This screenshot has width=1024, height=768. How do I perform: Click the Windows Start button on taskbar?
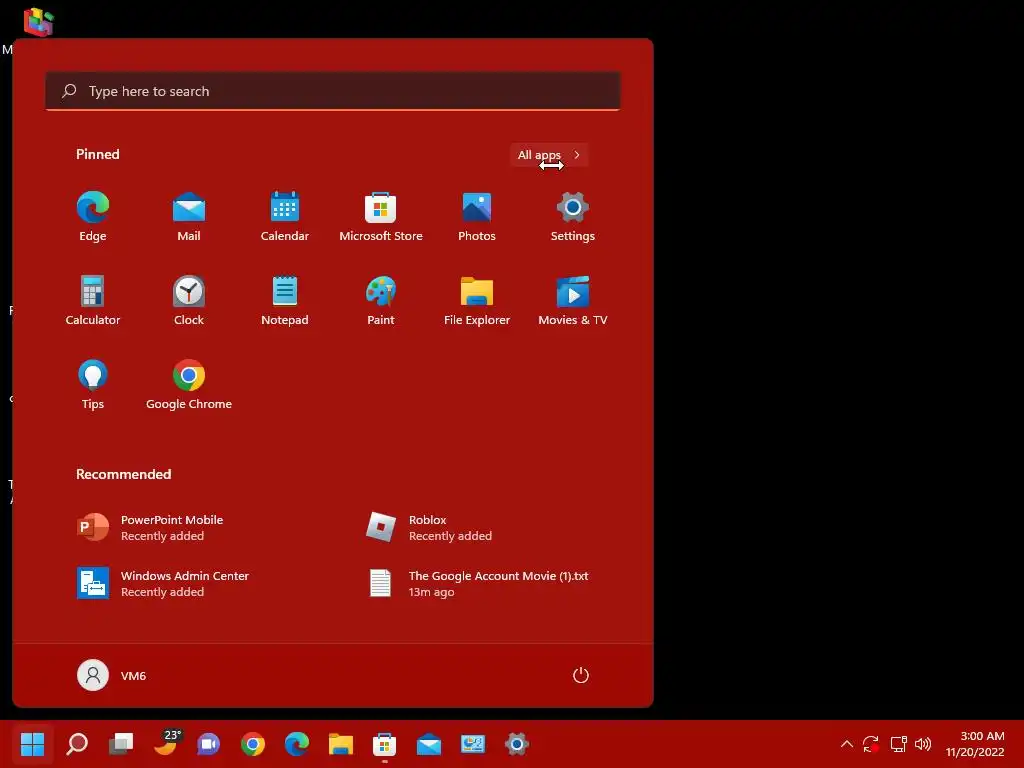pos(32,744)
